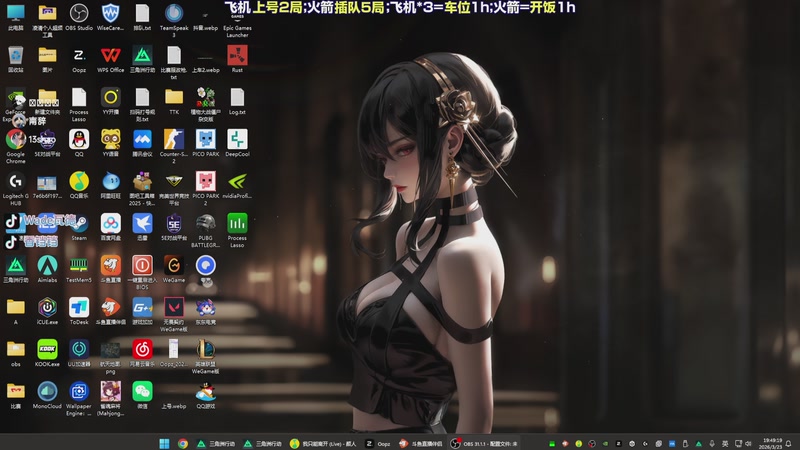Open the 一键重启进入BIOS shortcut

tap(142, 272)
